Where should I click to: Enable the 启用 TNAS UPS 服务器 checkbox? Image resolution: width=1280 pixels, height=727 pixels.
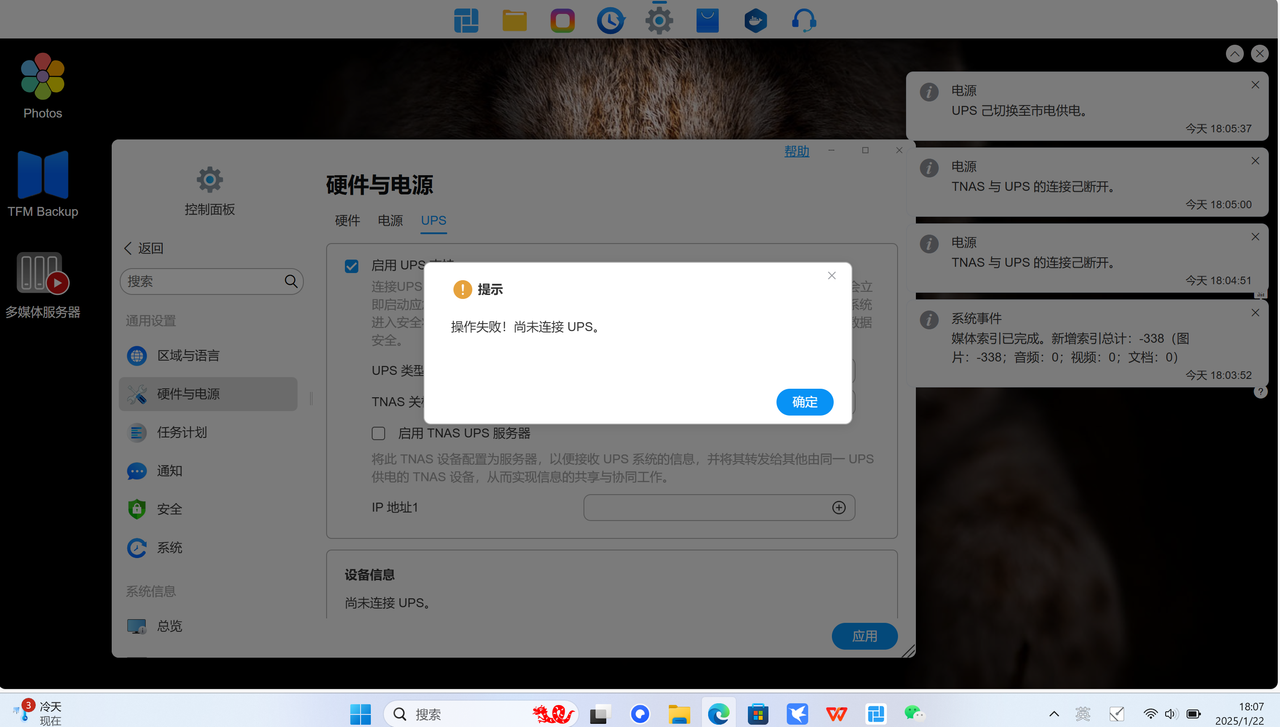tap(378, 433)
